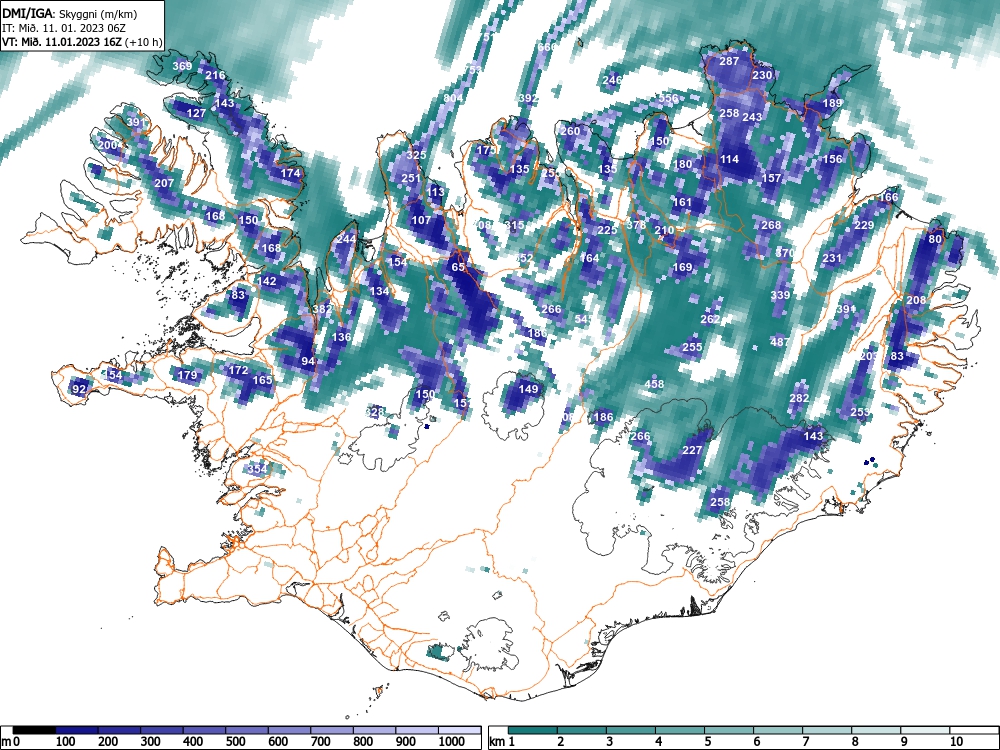Select the blue swatch between 400 and 500 m

[204, 730]
